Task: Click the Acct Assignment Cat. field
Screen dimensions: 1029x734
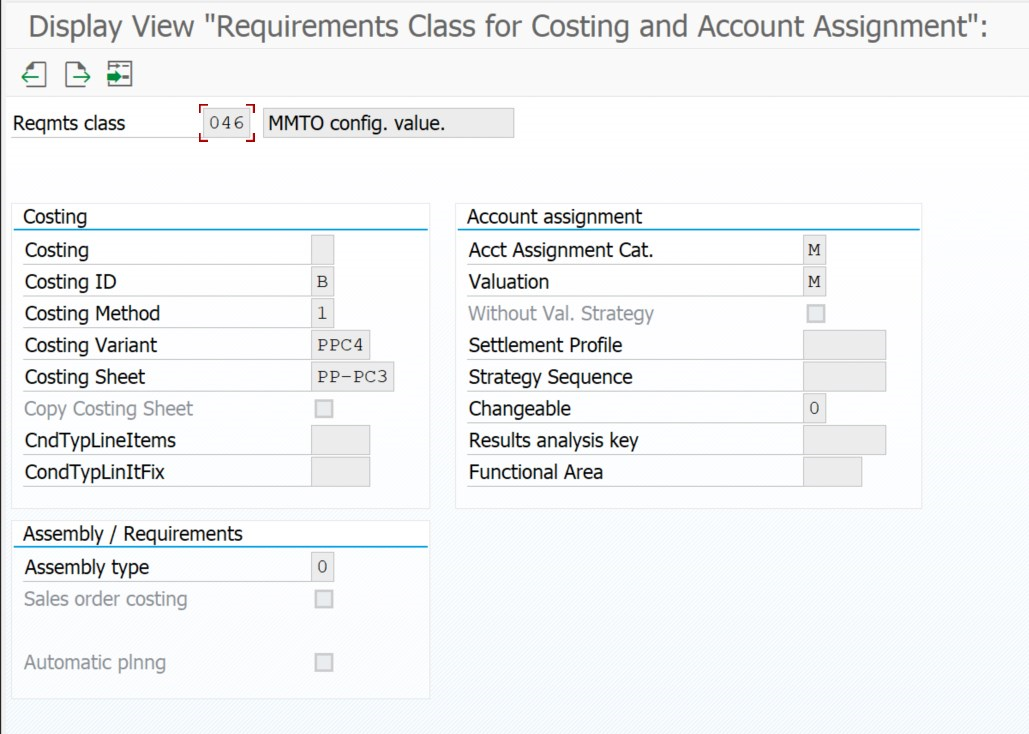Action: click(814, 250)
